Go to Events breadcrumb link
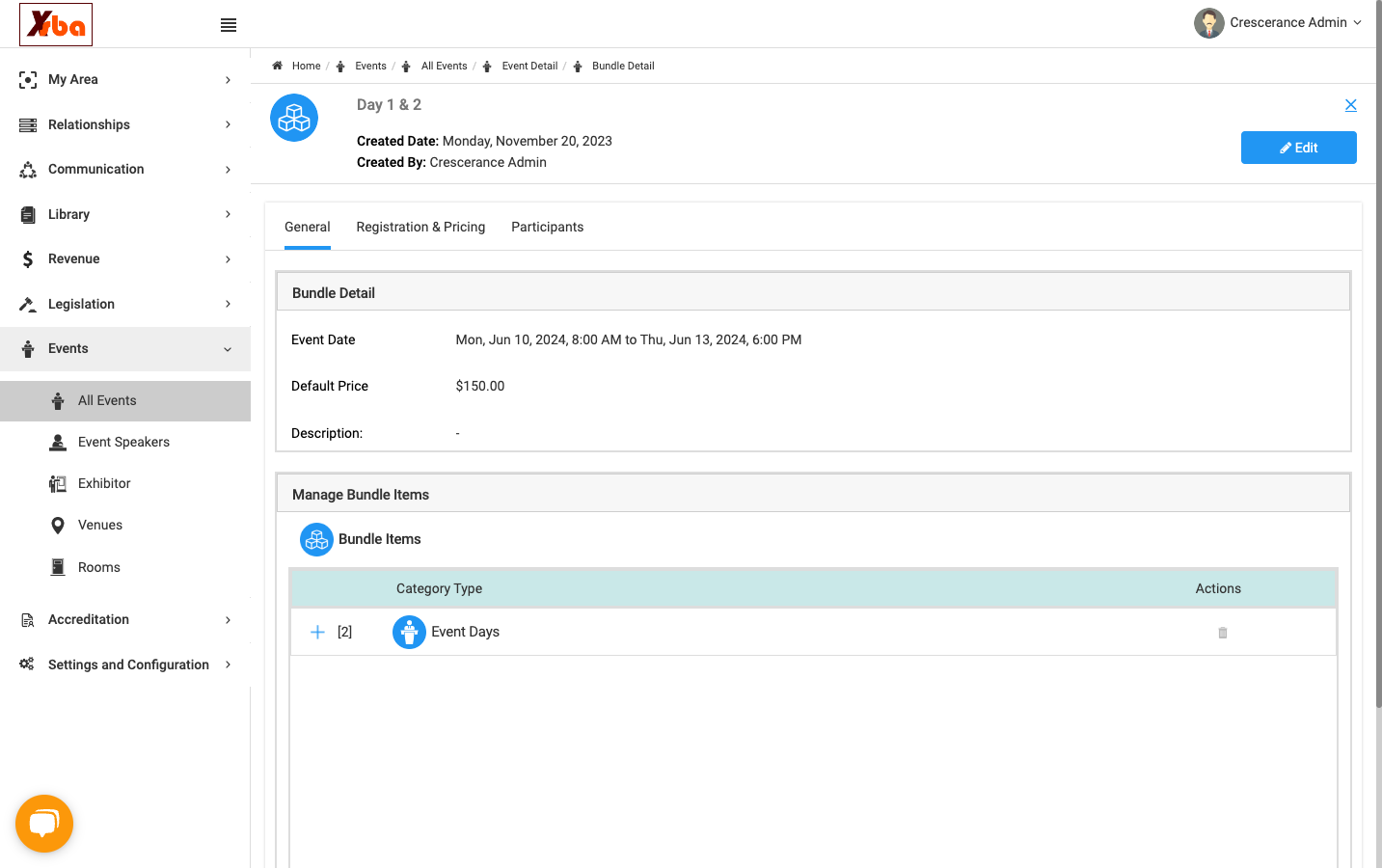Image resolution: width=1382 pixels, height=868 pixels. pos(370,67)
